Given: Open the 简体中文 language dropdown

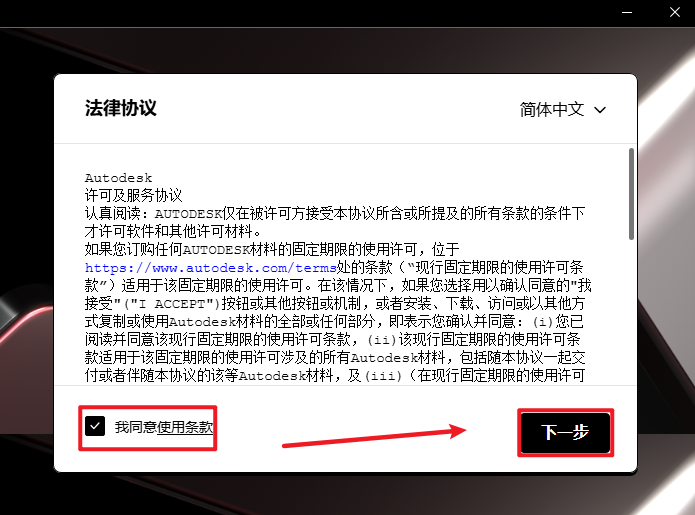Looking at the screenshot, I should coord(562,109).
